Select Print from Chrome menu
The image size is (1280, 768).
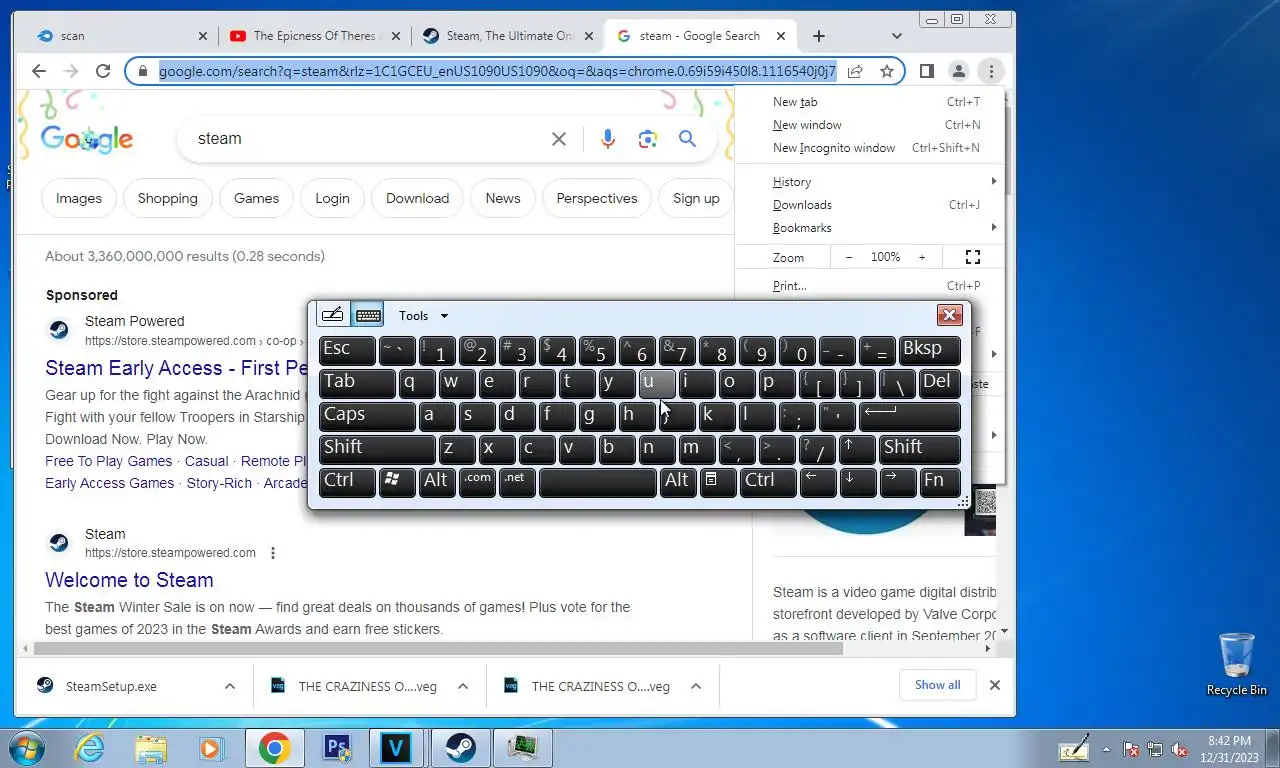[x=869, y=286]
